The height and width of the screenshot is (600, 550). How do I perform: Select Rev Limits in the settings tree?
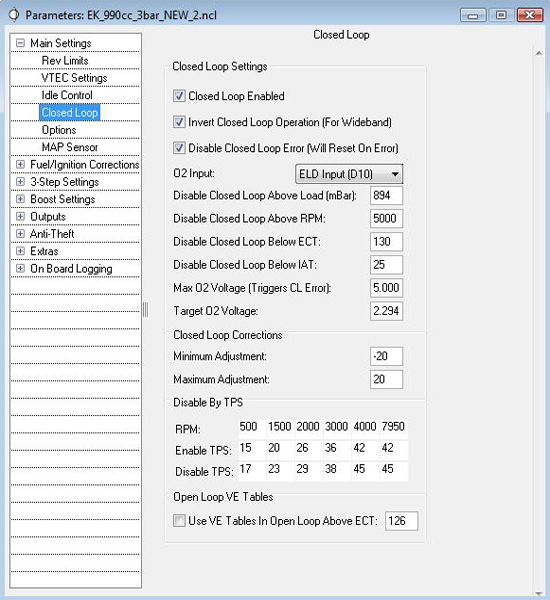(x=65, y=60)
